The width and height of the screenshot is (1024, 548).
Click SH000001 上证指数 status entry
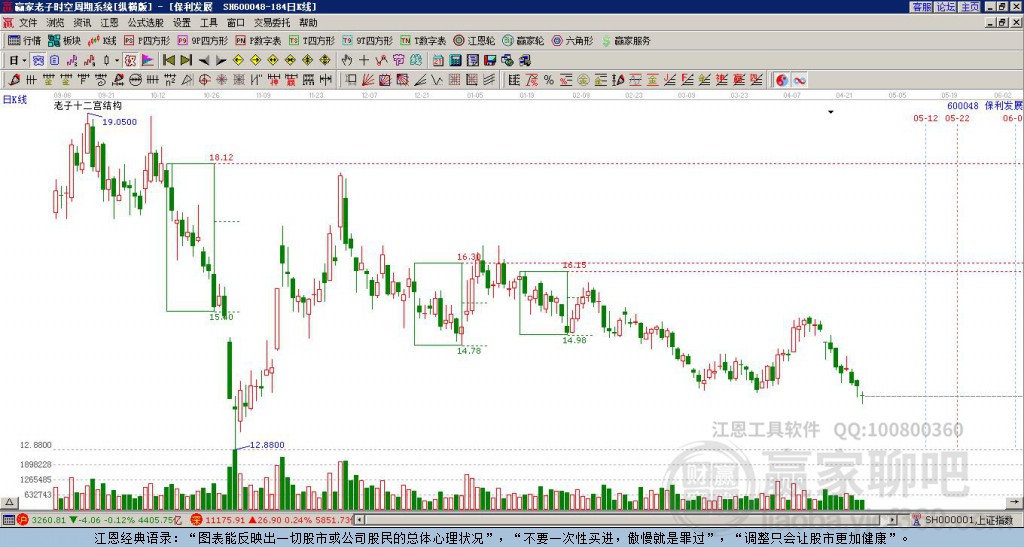point(967,520)
